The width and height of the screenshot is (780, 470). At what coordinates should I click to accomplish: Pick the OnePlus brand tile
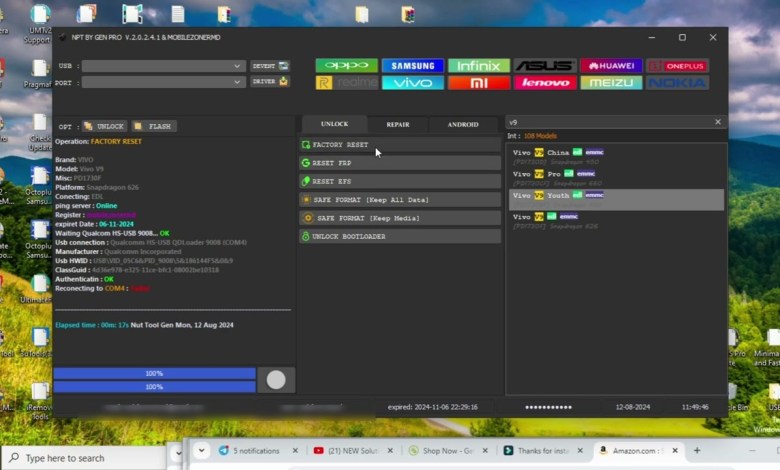click(x=677, y=66)
